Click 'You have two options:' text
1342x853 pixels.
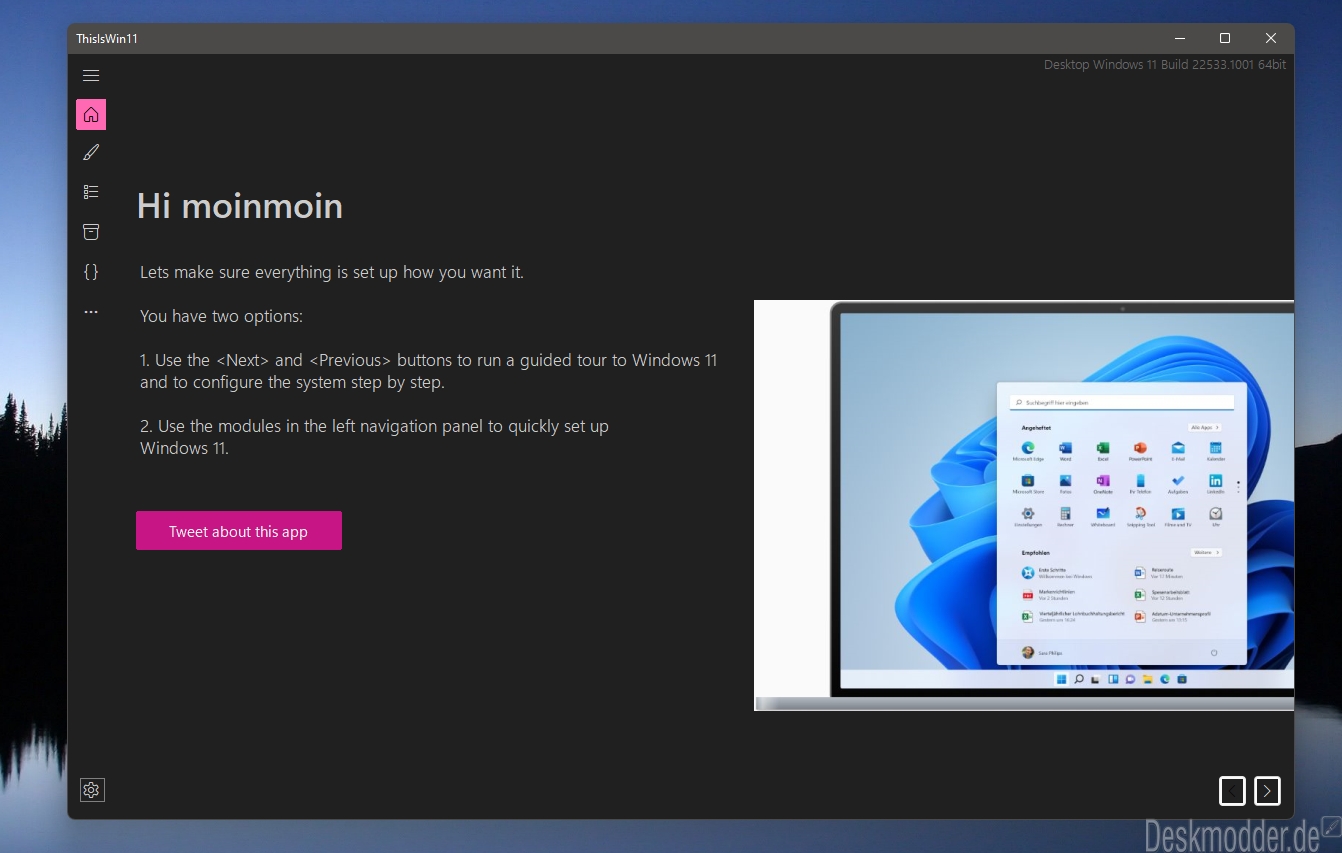tap(221, 316)
